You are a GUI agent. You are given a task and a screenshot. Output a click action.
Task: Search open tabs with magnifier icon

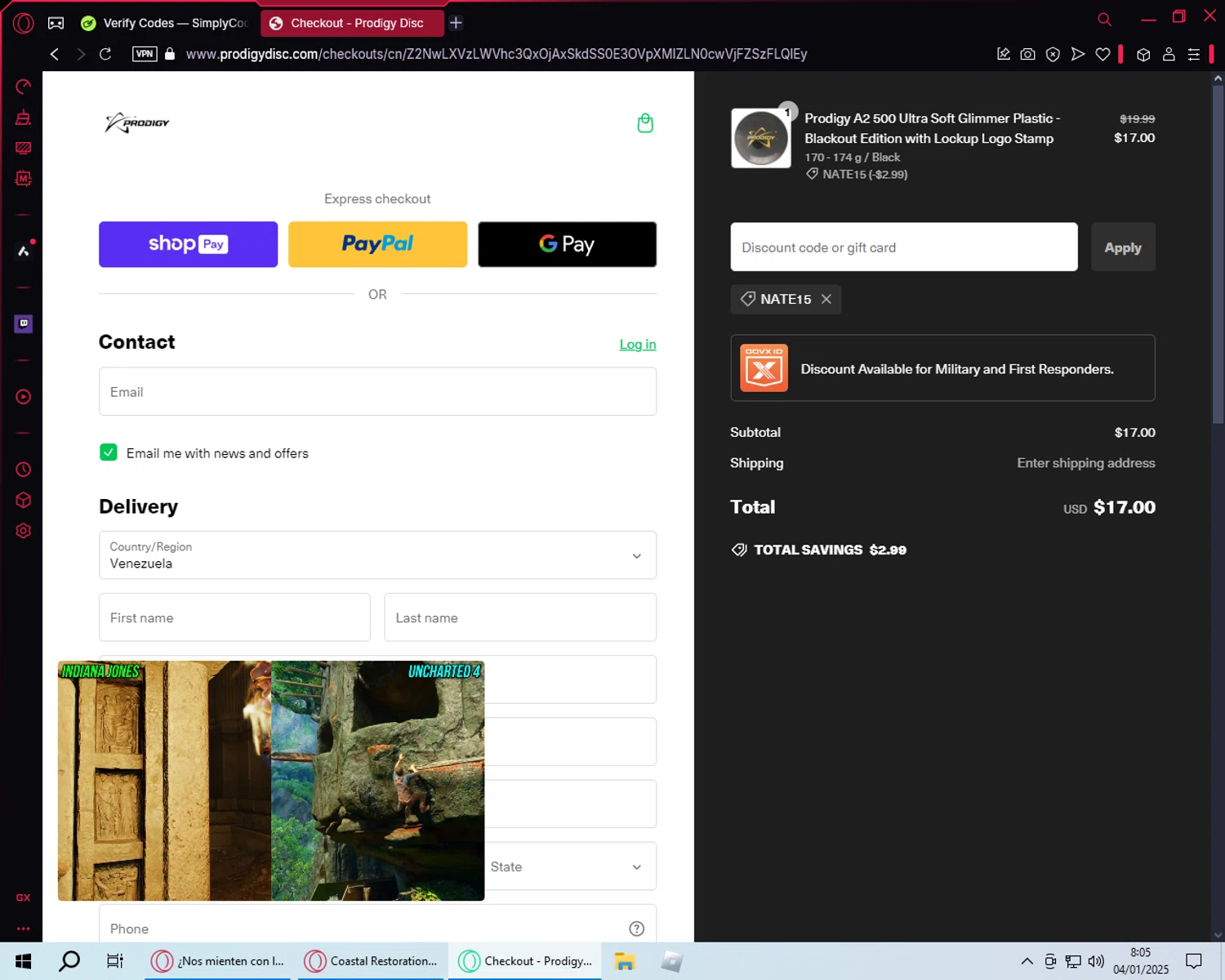click(1104, 19)
